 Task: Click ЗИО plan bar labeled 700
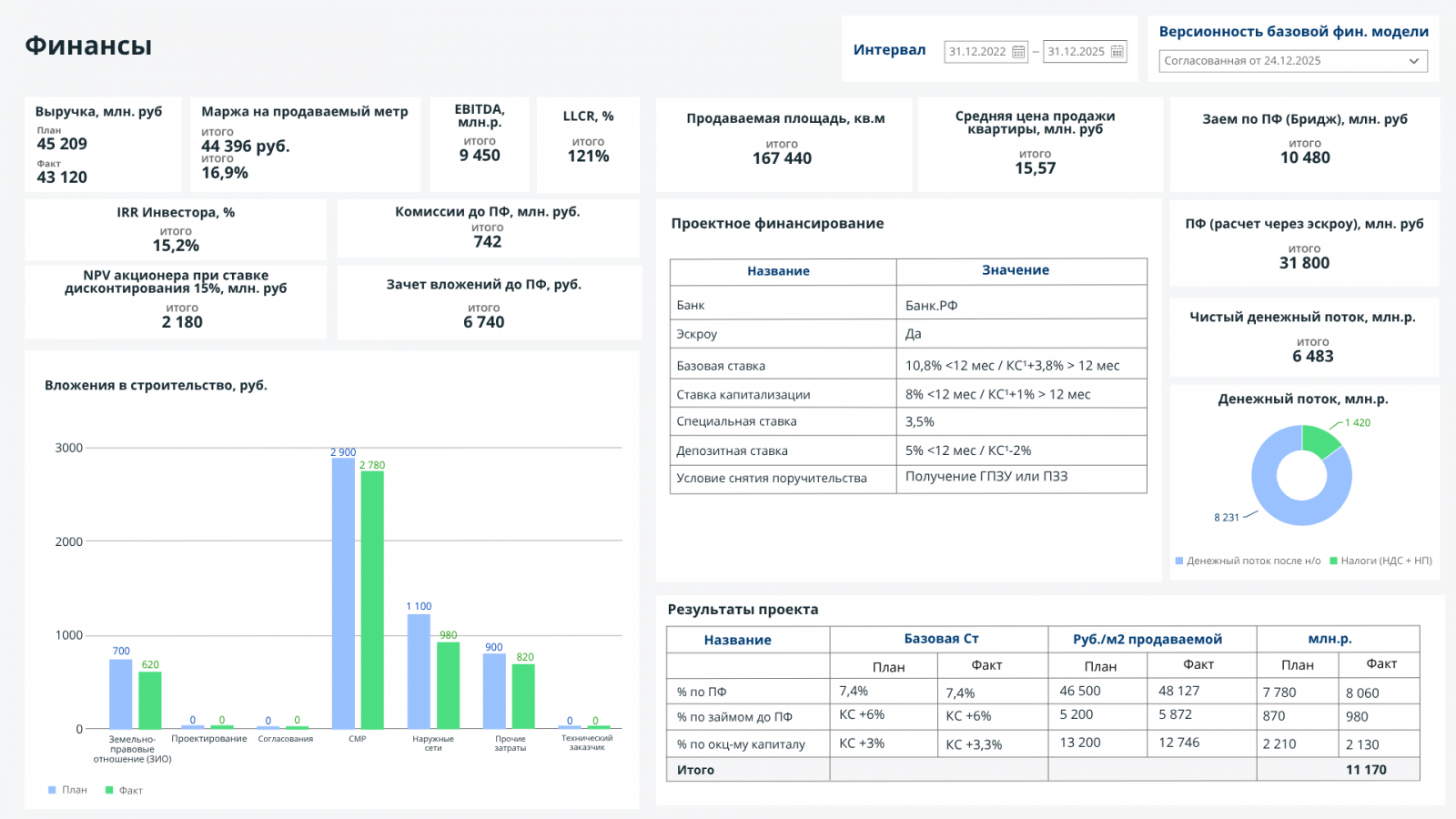point(121,694)
